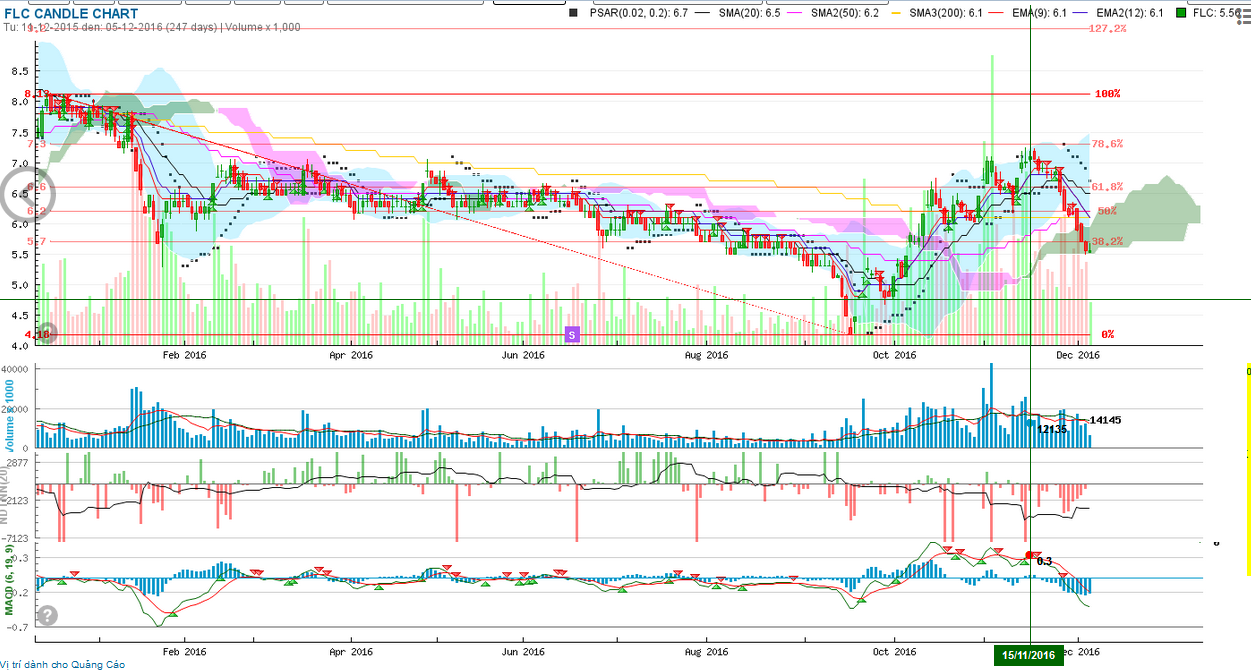Click the 0% Fibonacci label
1251x672 pixels.
[x=1108, y=334]
